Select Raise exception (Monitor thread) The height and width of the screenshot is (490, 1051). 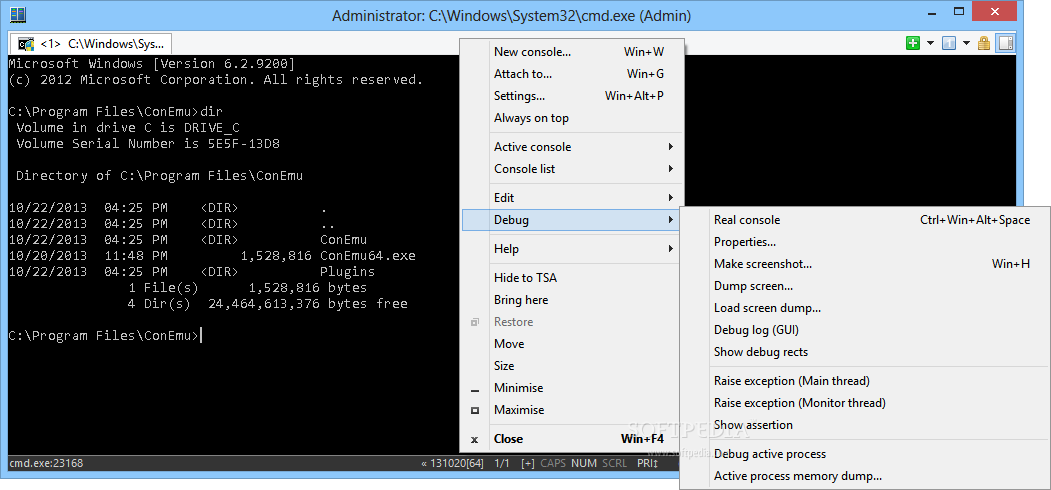coord(865,403)
